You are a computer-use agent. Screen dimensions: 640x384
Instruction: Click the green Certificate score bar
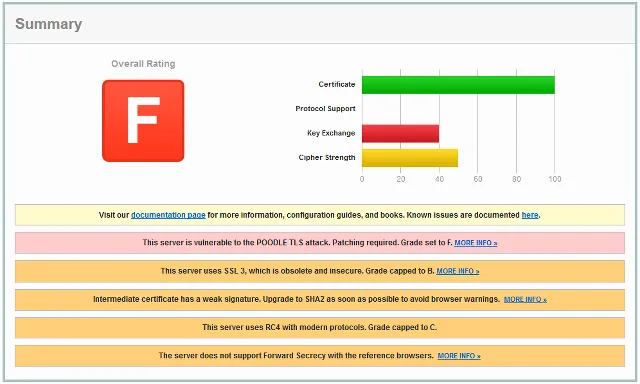pyautogui.click(x=458, y=85)
